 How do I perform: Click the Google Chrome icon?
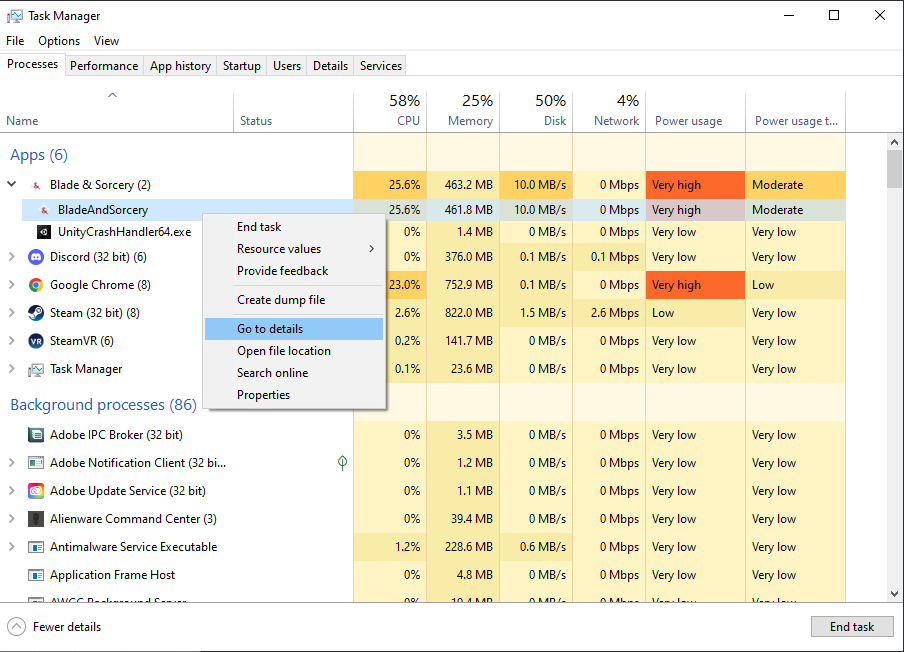[36, 285]
